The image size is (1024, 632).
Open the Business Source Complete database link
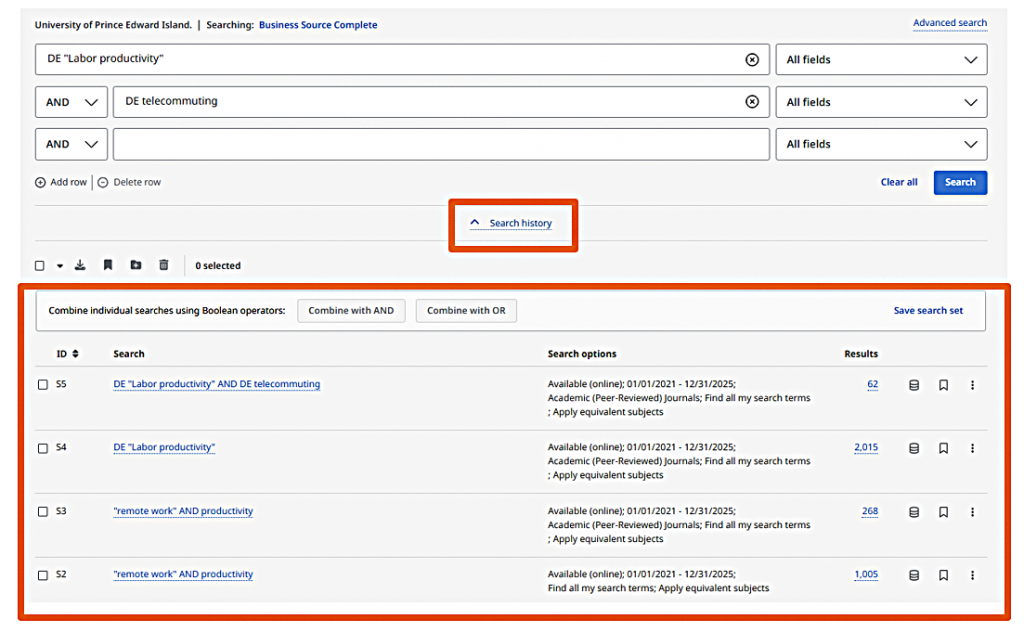click(318, 25)
